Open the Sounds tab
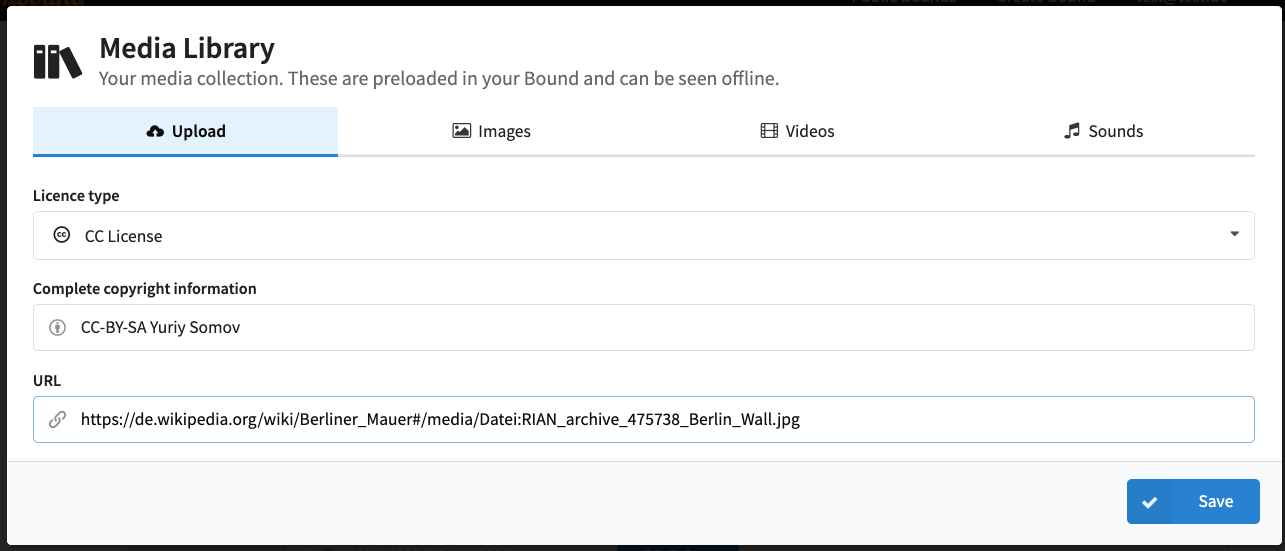This screenshot has height=551, width=1285. (x=1103, y=131)
